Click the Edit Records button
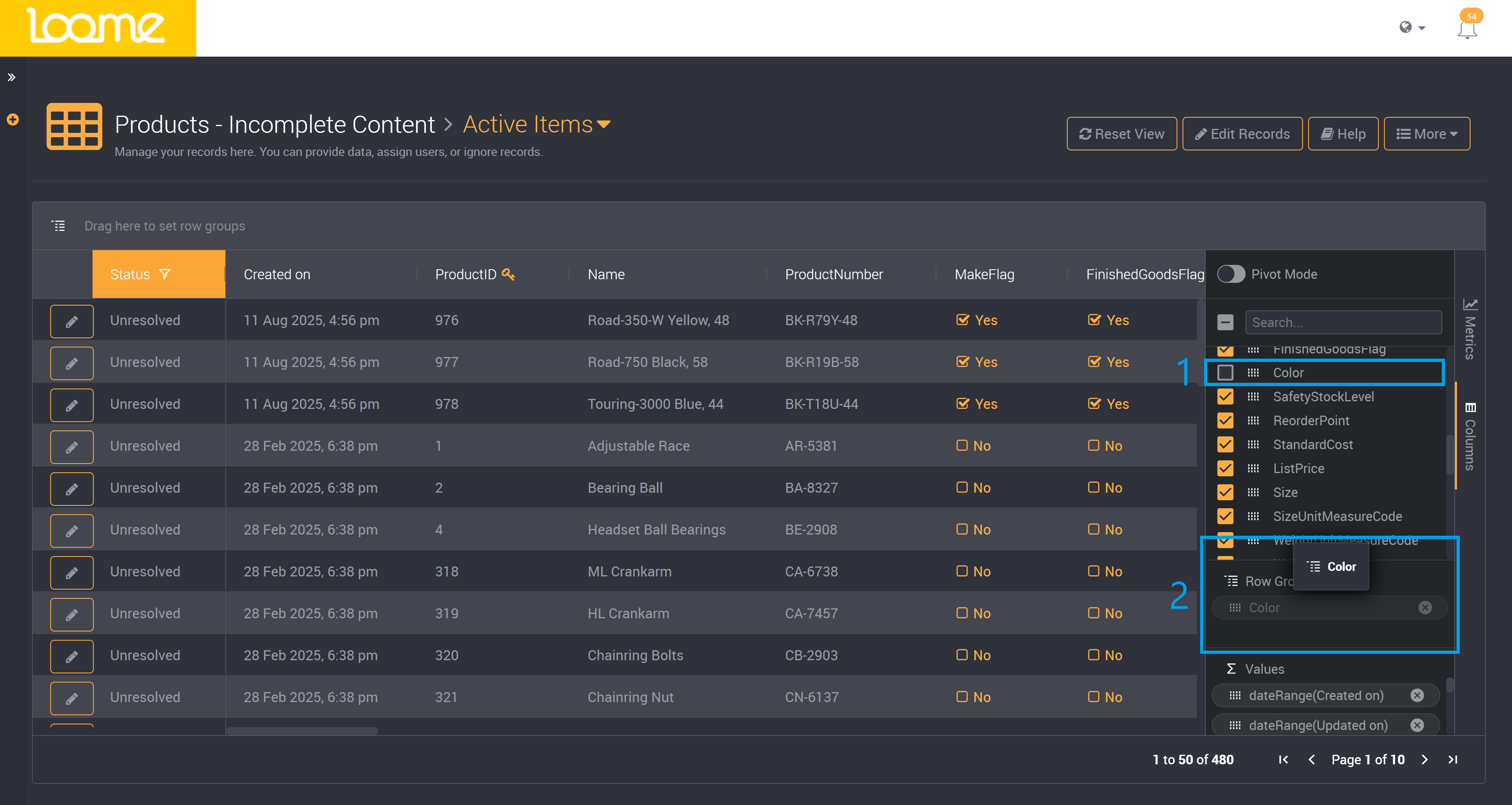Screen dimensions: 1512x805 point(1242,134)
